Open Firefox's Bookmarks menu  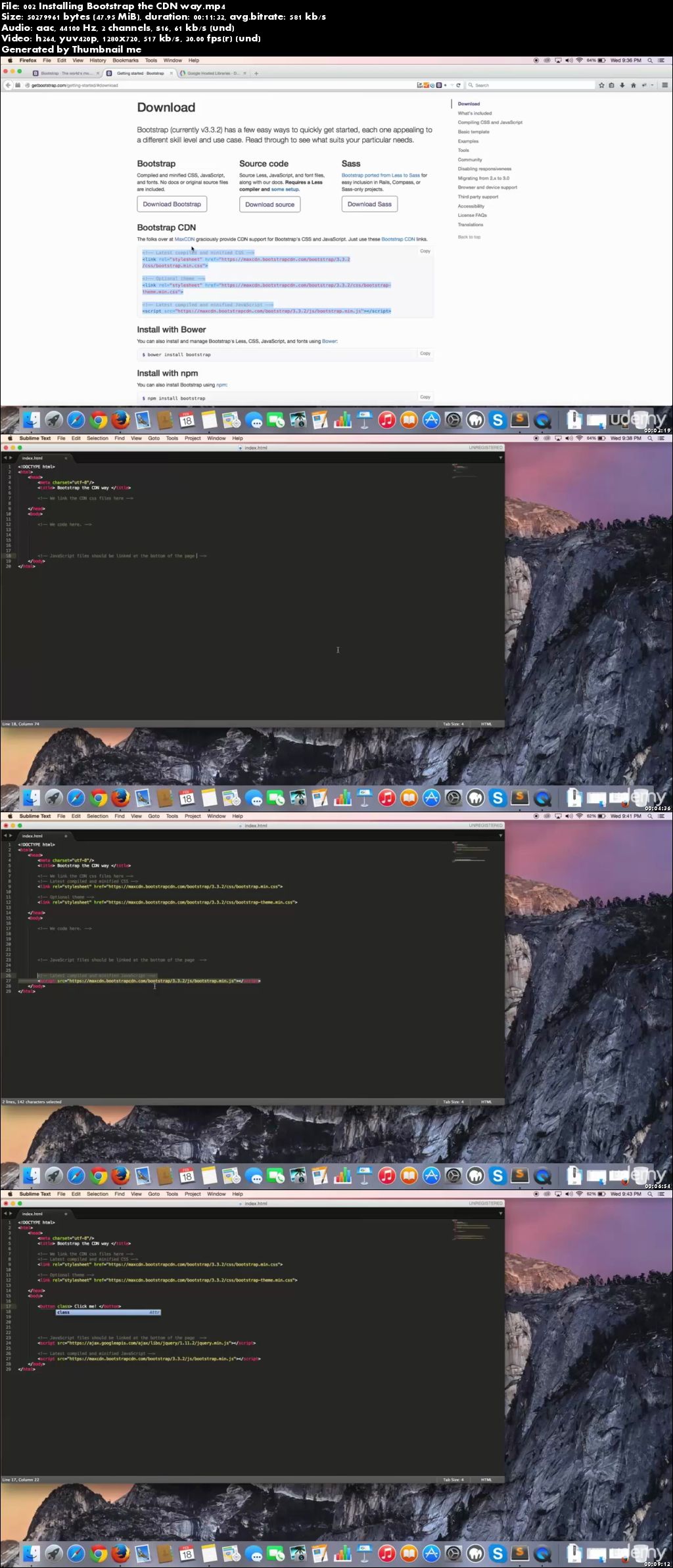coord(126,60)
